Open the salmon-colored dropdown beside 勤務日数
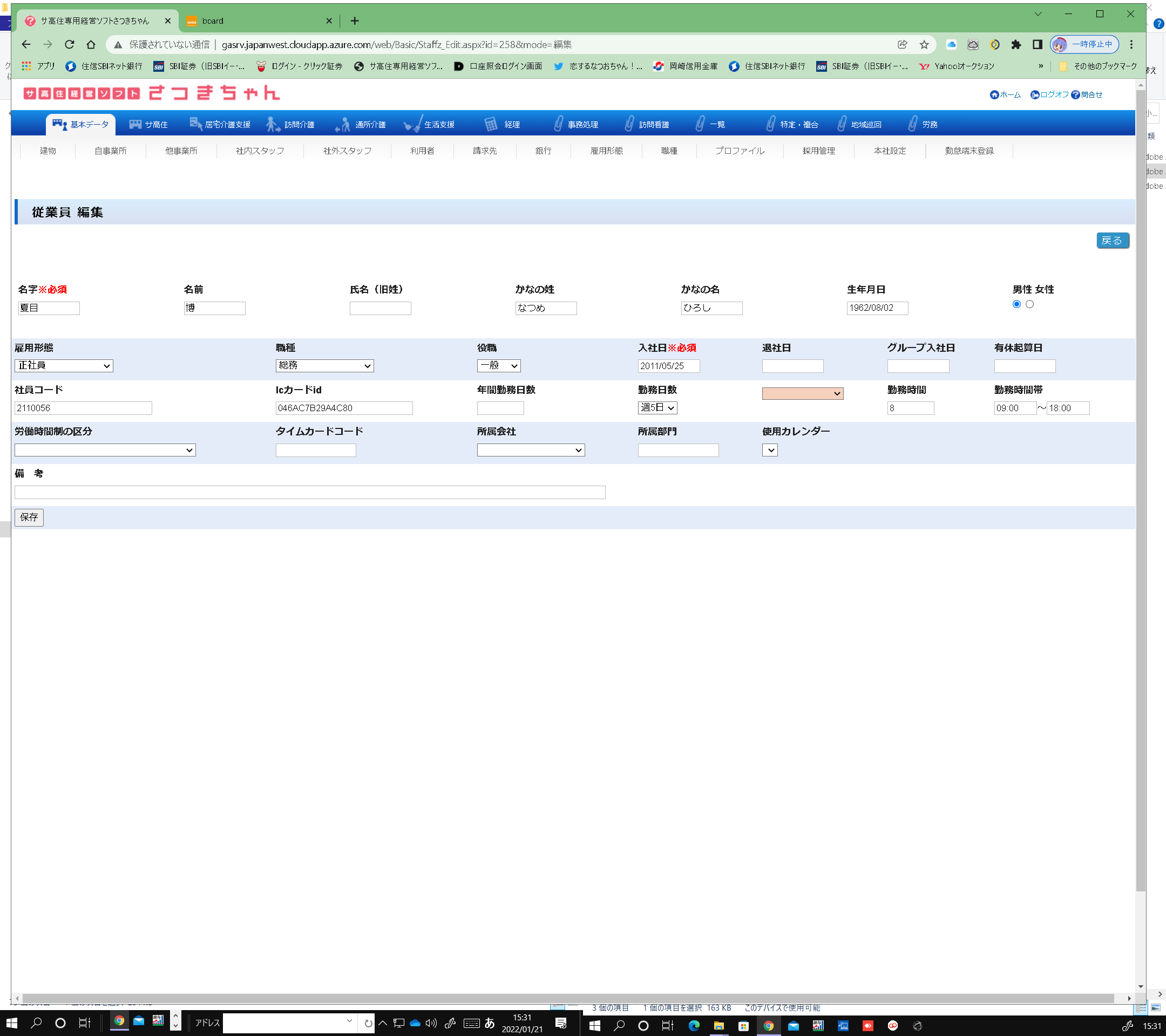The height and width of the screenshot is (1036, 1166). 802,393
